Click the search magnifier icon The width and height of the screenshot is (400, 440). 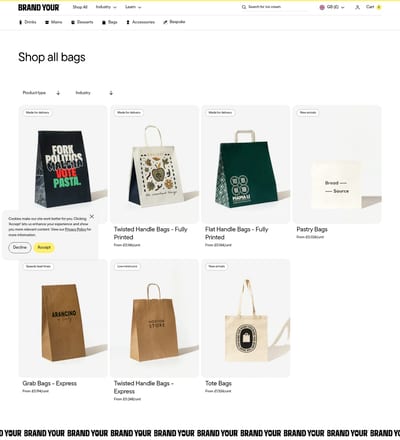[x=244, y=7]
